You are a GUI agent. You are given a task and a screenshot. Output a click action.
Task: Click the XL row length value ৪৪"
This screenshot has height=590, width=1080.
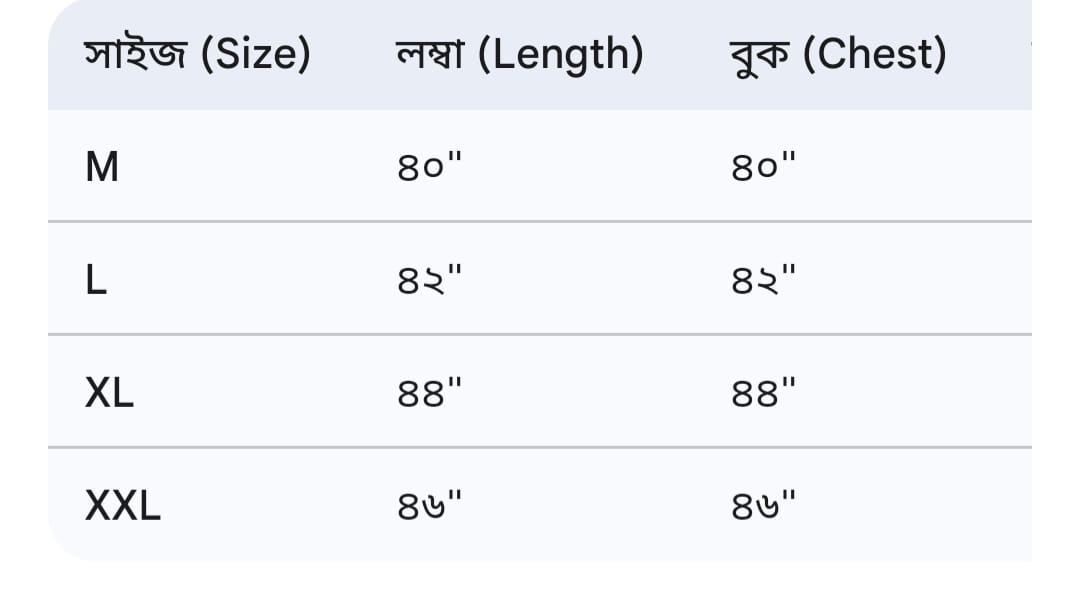click(430, 392)
